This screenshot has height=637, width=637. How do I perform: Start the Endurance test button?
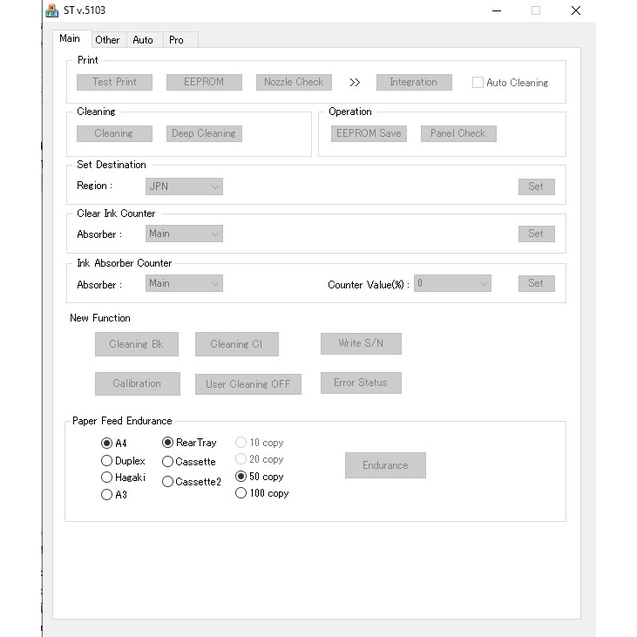click(385, 465)
